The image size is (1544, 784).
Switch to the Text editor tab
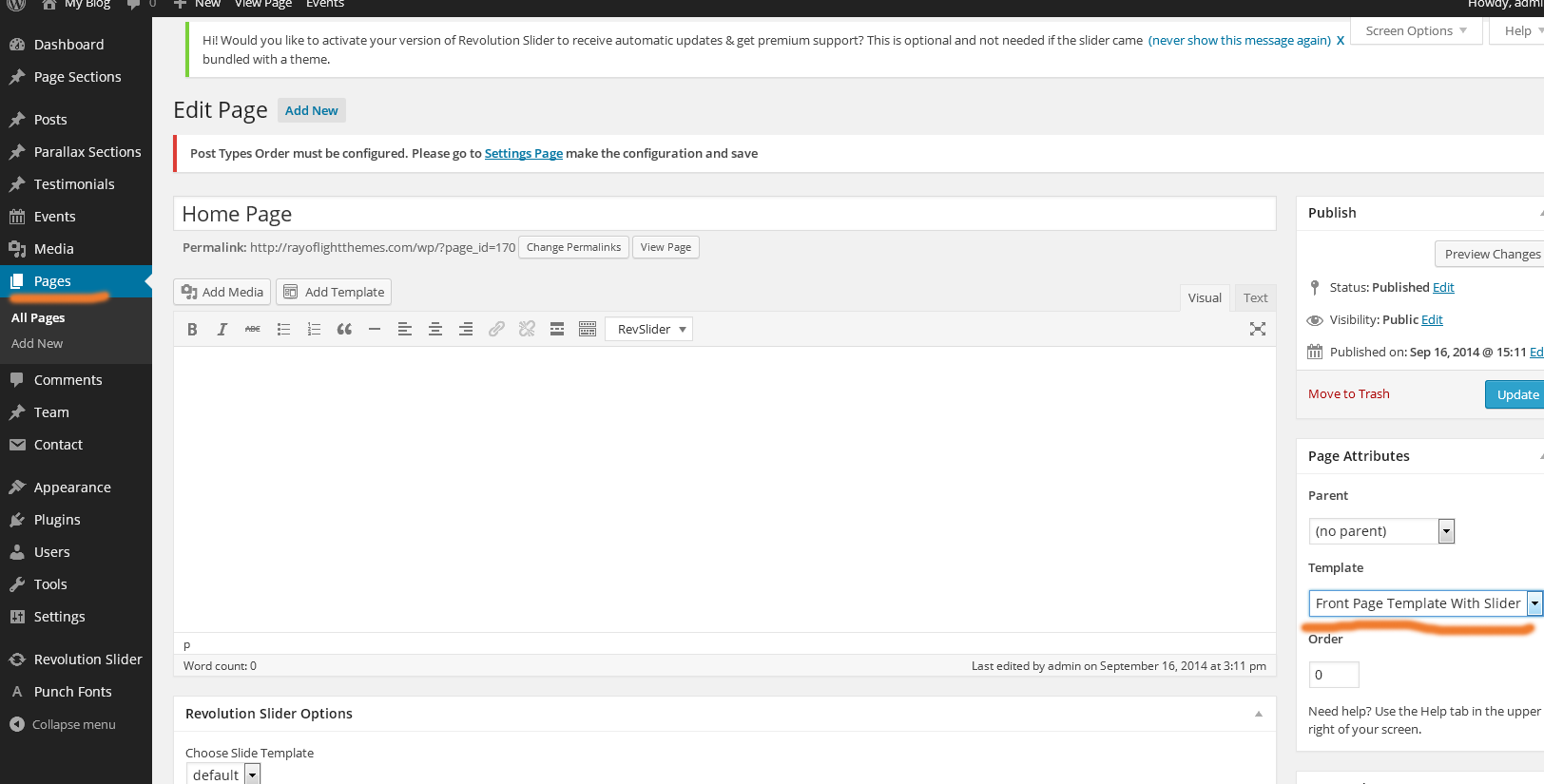1255,297
